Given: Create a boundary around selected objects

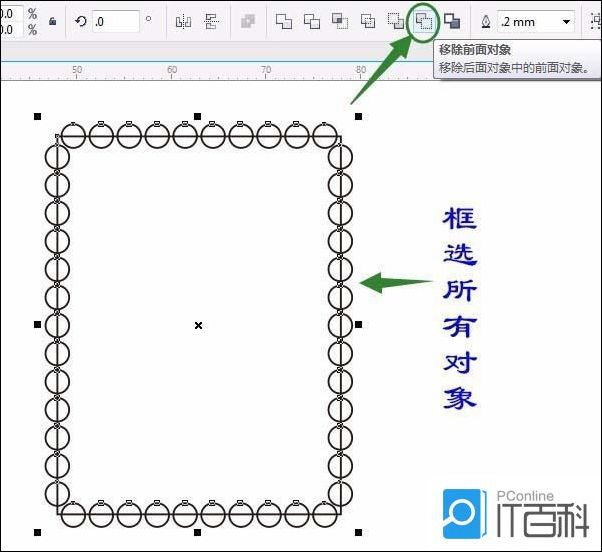Looking at the screenshot, I should coord(452,21).
